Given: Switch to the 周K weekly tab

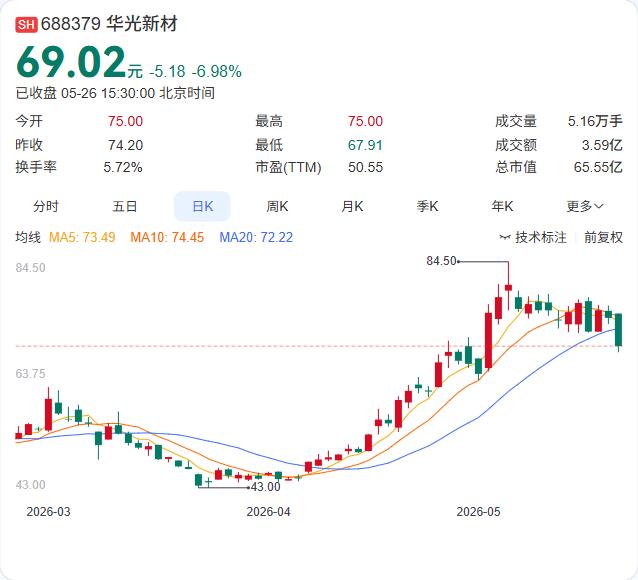Looking at the screenshot, I should [277, 206].
